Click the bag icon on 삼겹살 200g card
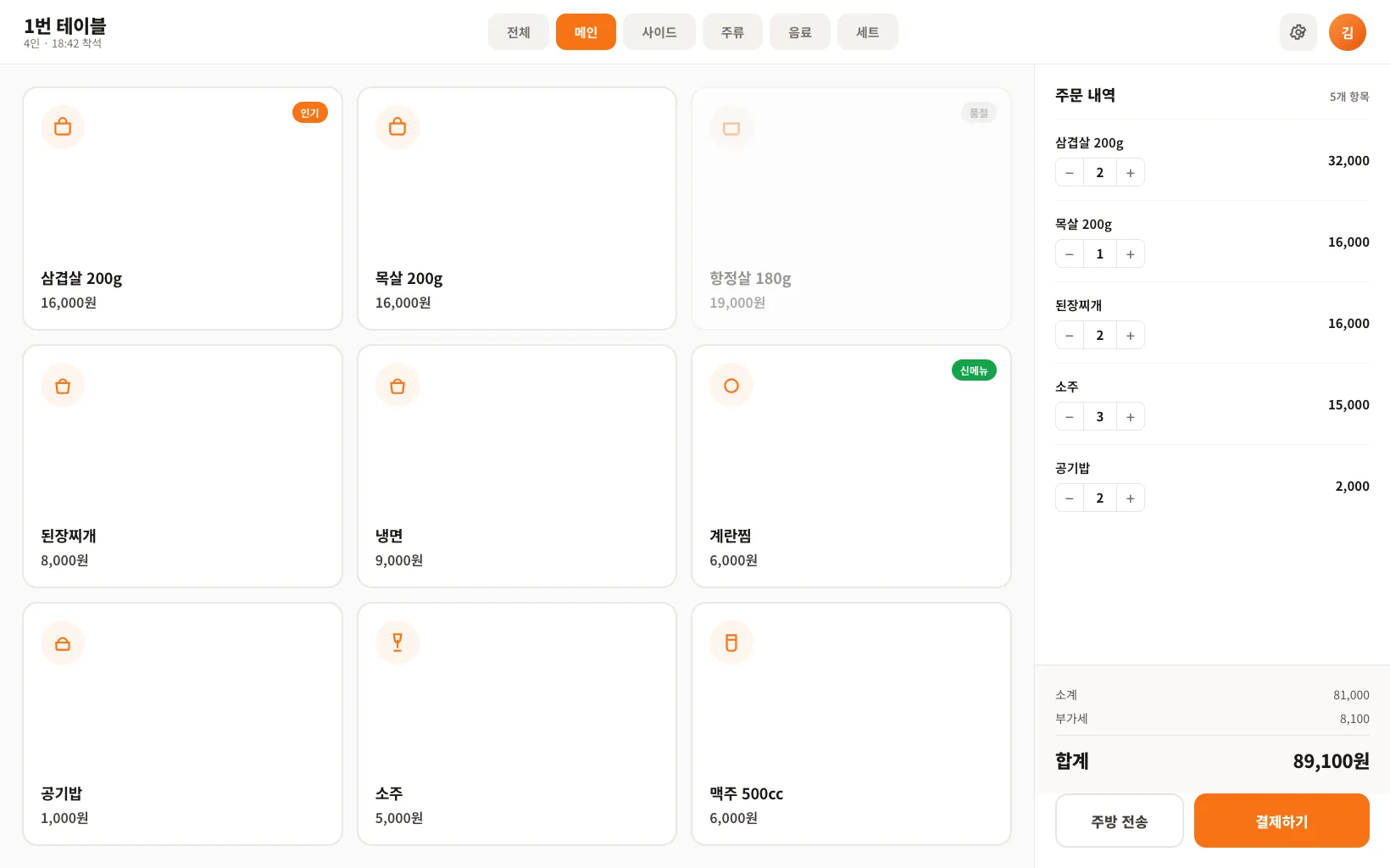 point(63,127)
